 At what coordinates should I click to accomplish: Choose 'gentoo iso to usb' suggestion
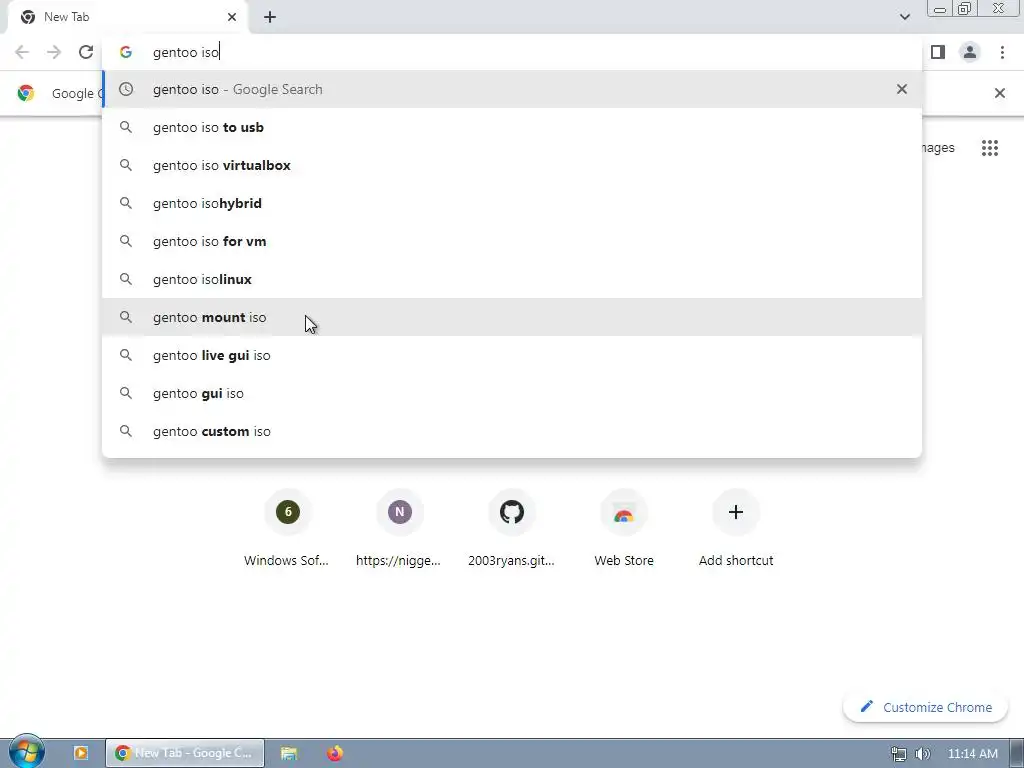[512, 127]
